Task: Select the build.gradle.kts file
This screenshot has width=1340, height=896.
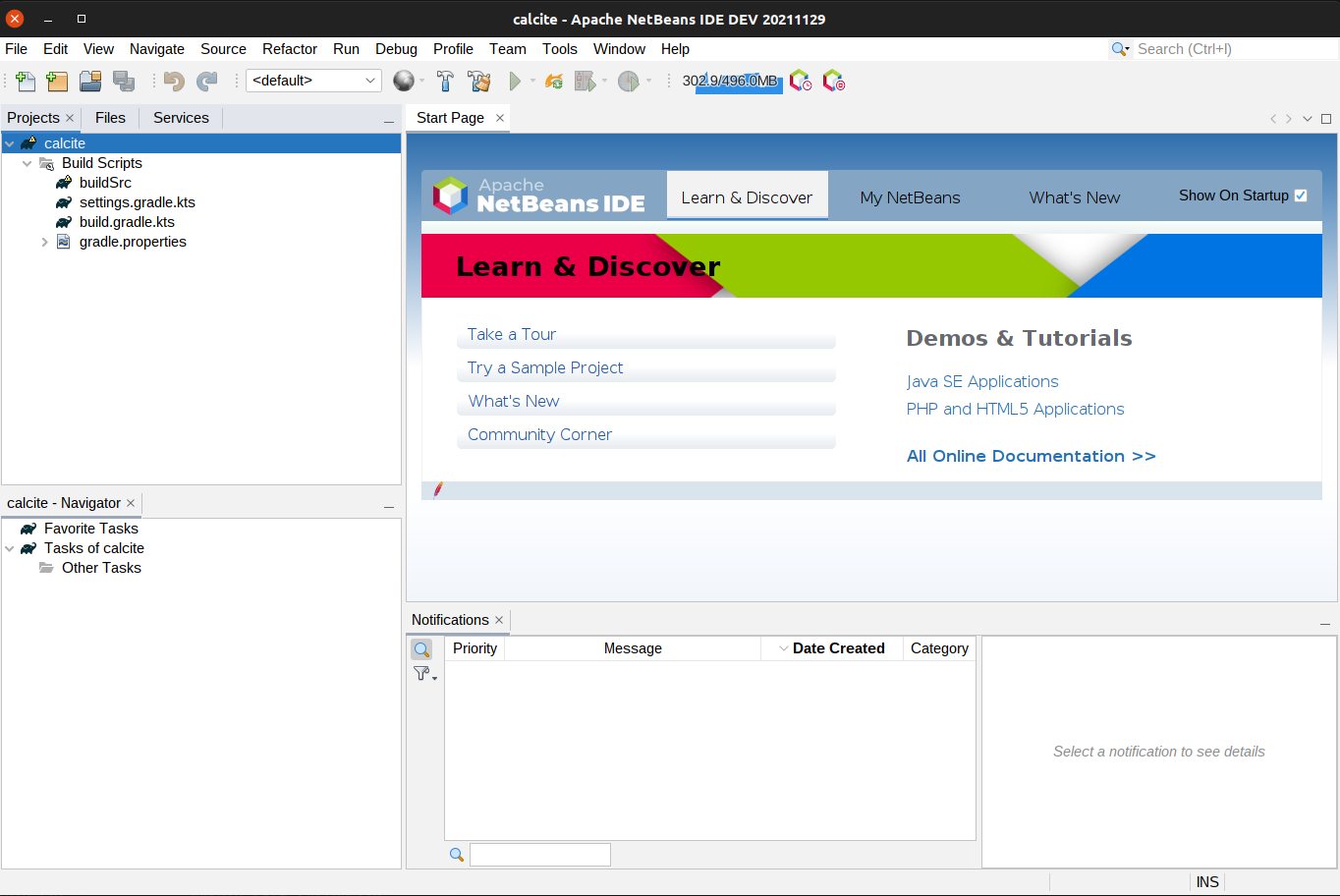Action: coord(127,222)
